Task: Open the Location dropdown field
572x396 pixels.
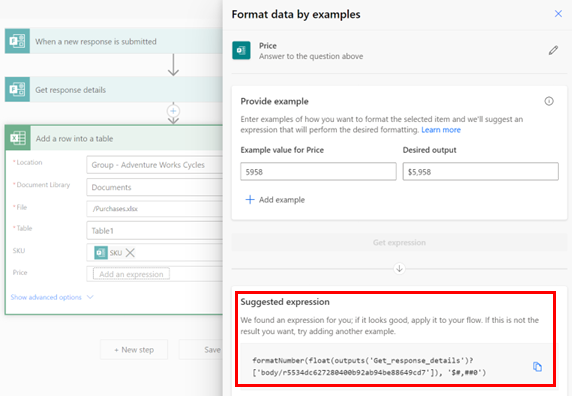Action: coord(155,165)
